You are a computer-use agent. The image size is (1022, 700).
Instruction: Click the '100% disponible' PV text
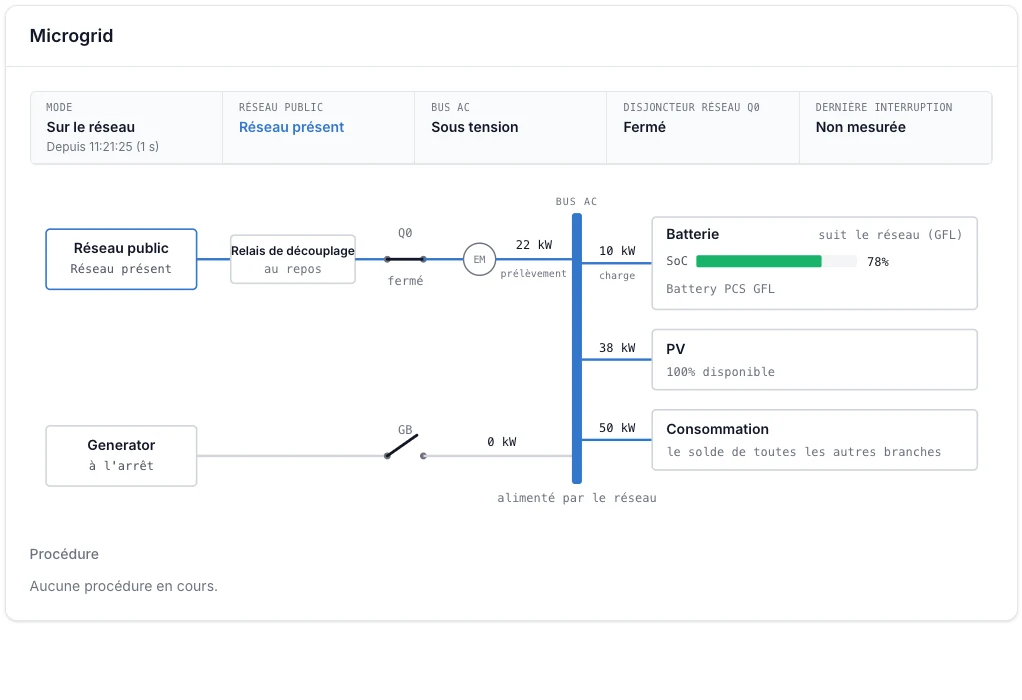coord(720,372)
